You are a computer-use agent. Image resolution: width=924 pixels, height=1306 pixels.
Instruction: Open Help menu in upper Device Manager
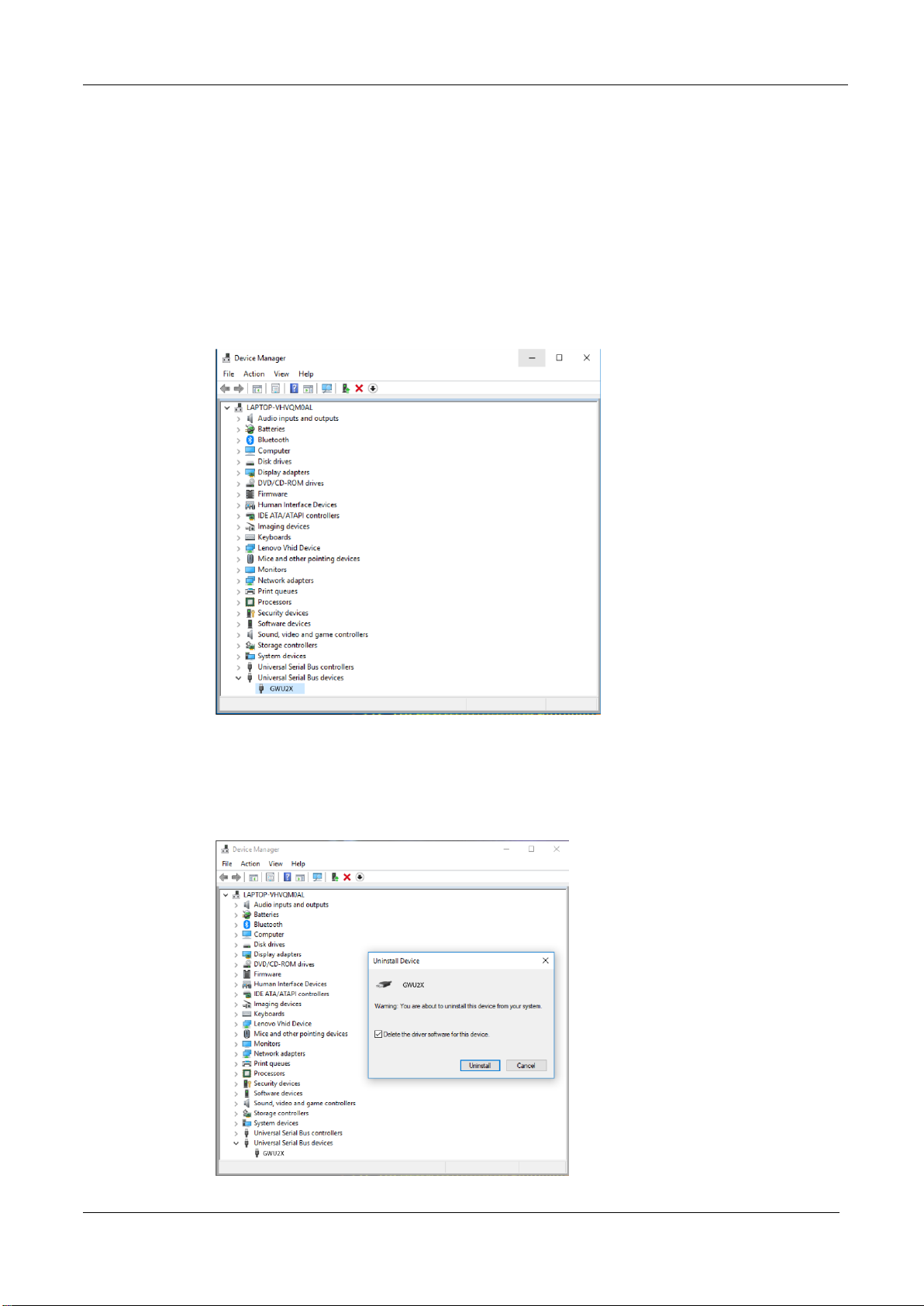pyautogui.click(x=306, y=374)
